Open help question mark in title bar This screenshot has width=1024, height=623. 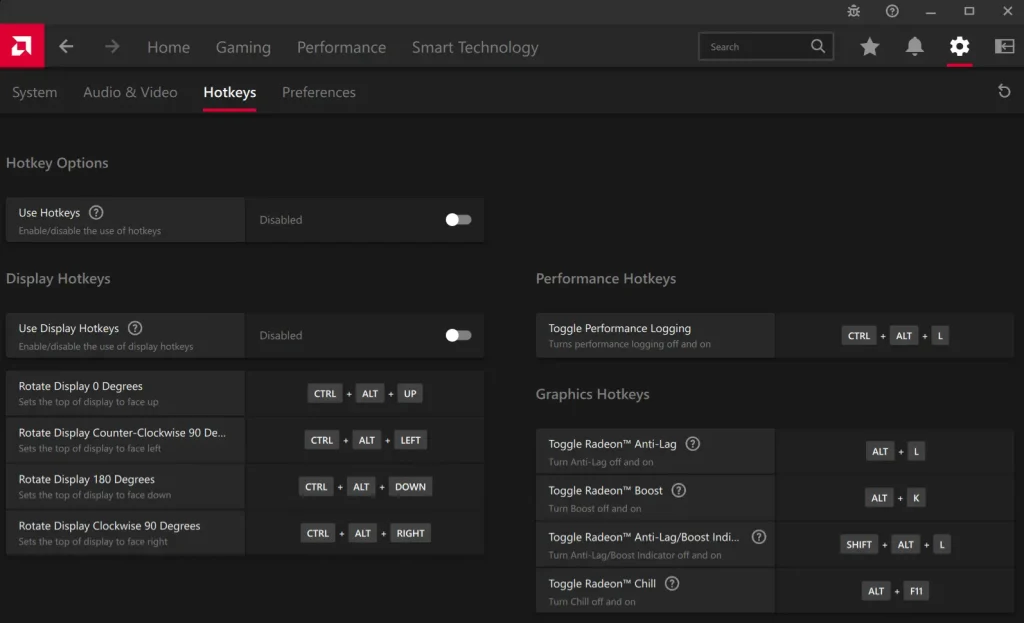(x=892, y=11)
